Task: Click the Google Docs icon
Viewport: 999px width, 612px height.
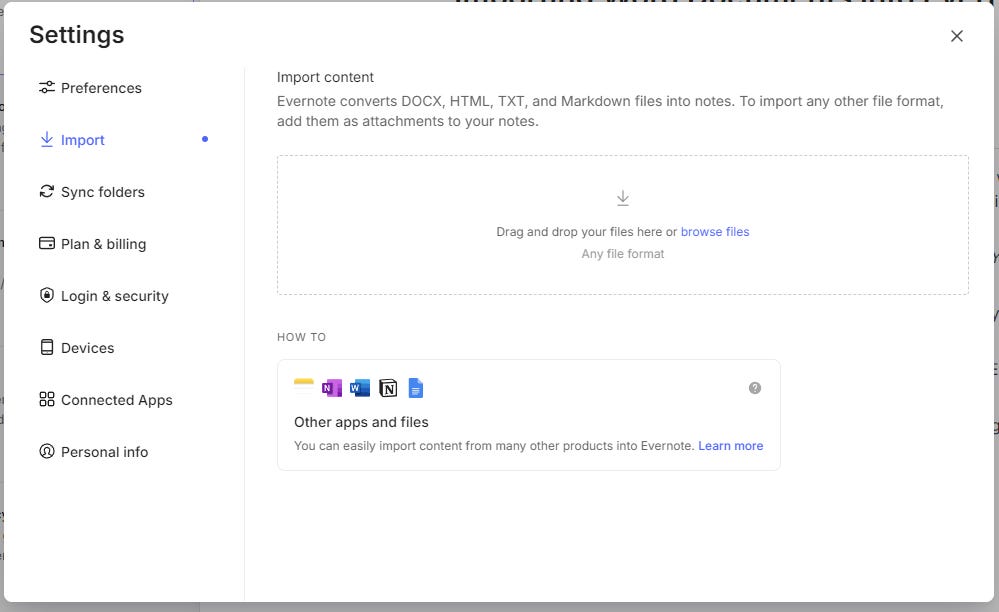Action: click(x=415, y=387)
